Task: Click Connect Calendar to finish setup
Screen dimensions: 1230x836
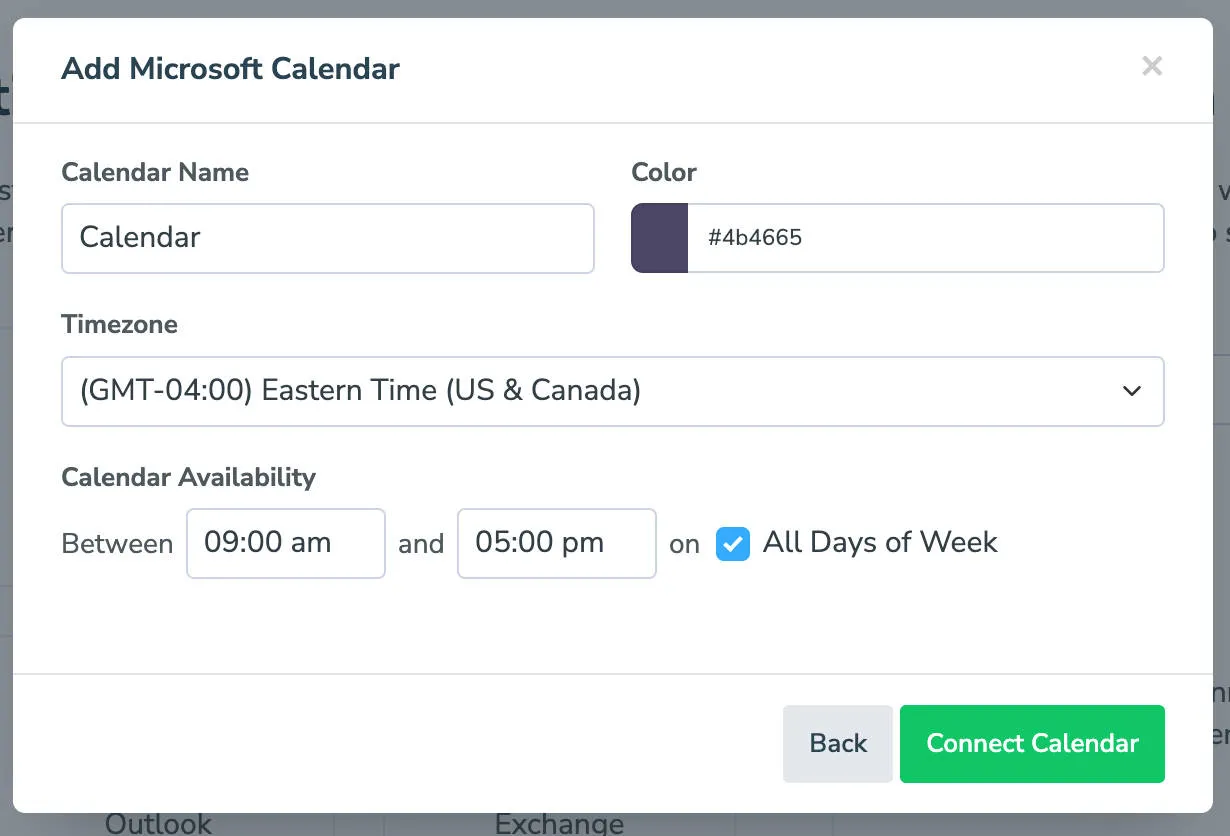Action: pyautogui.click(x=1032, y=743)
